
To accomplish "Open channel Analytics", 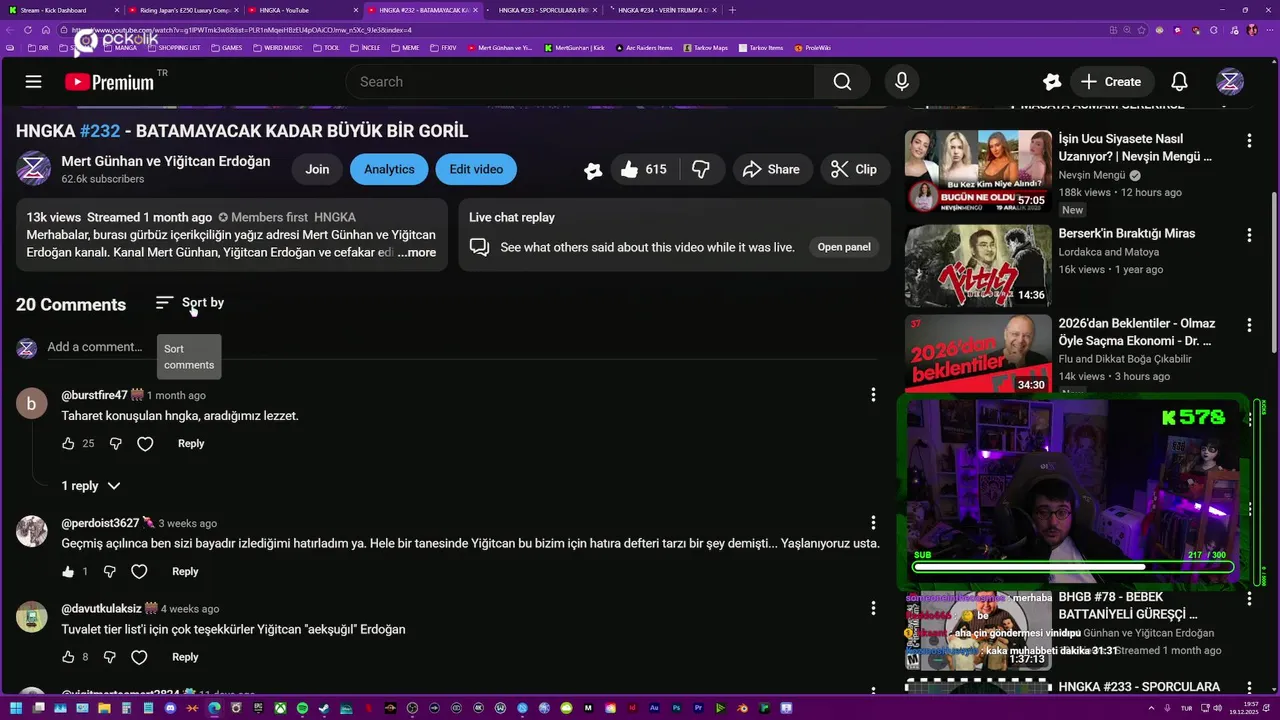I will (x=389, y=169).
